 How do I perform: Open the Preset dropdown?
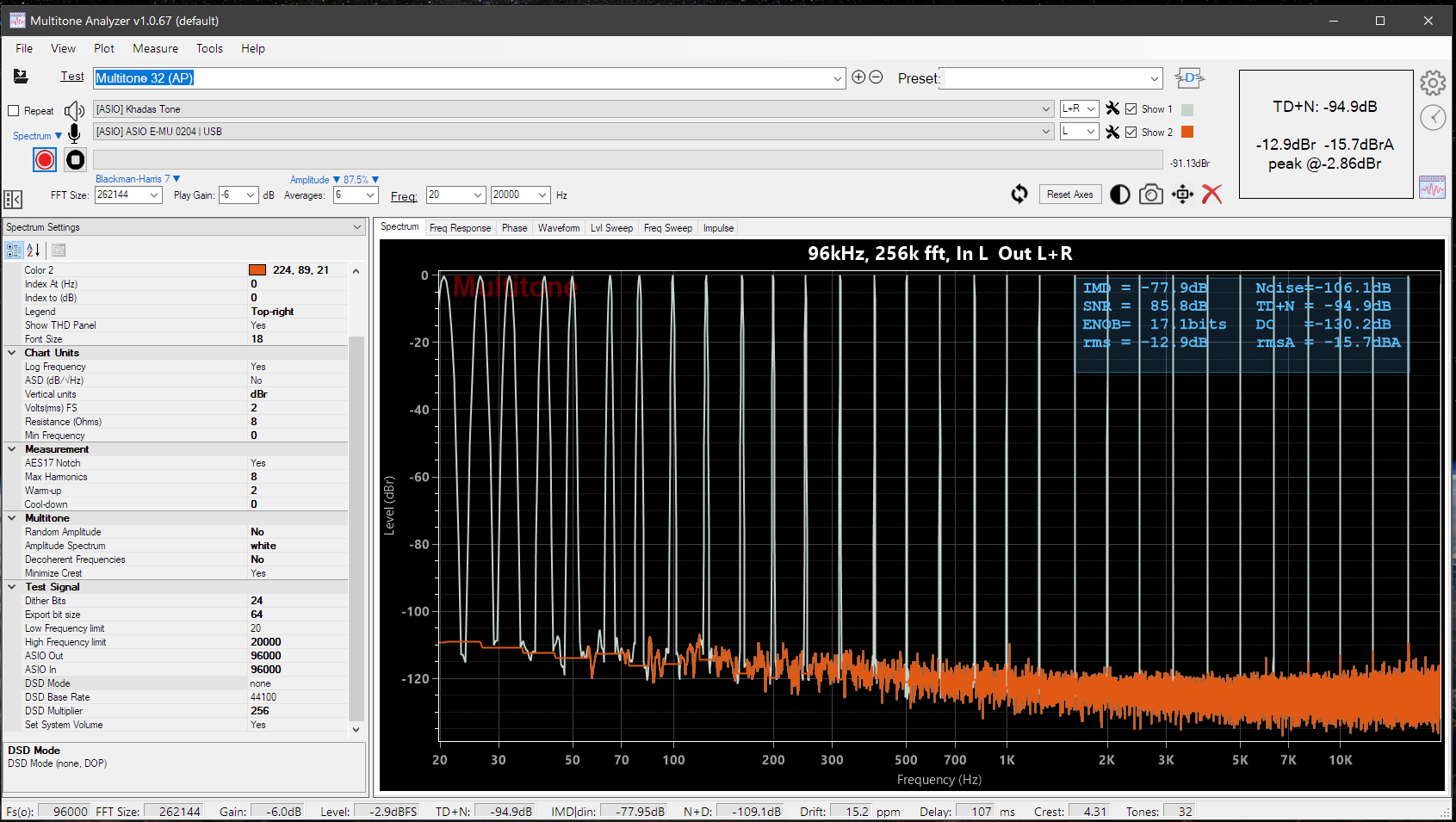point(1155,78)
